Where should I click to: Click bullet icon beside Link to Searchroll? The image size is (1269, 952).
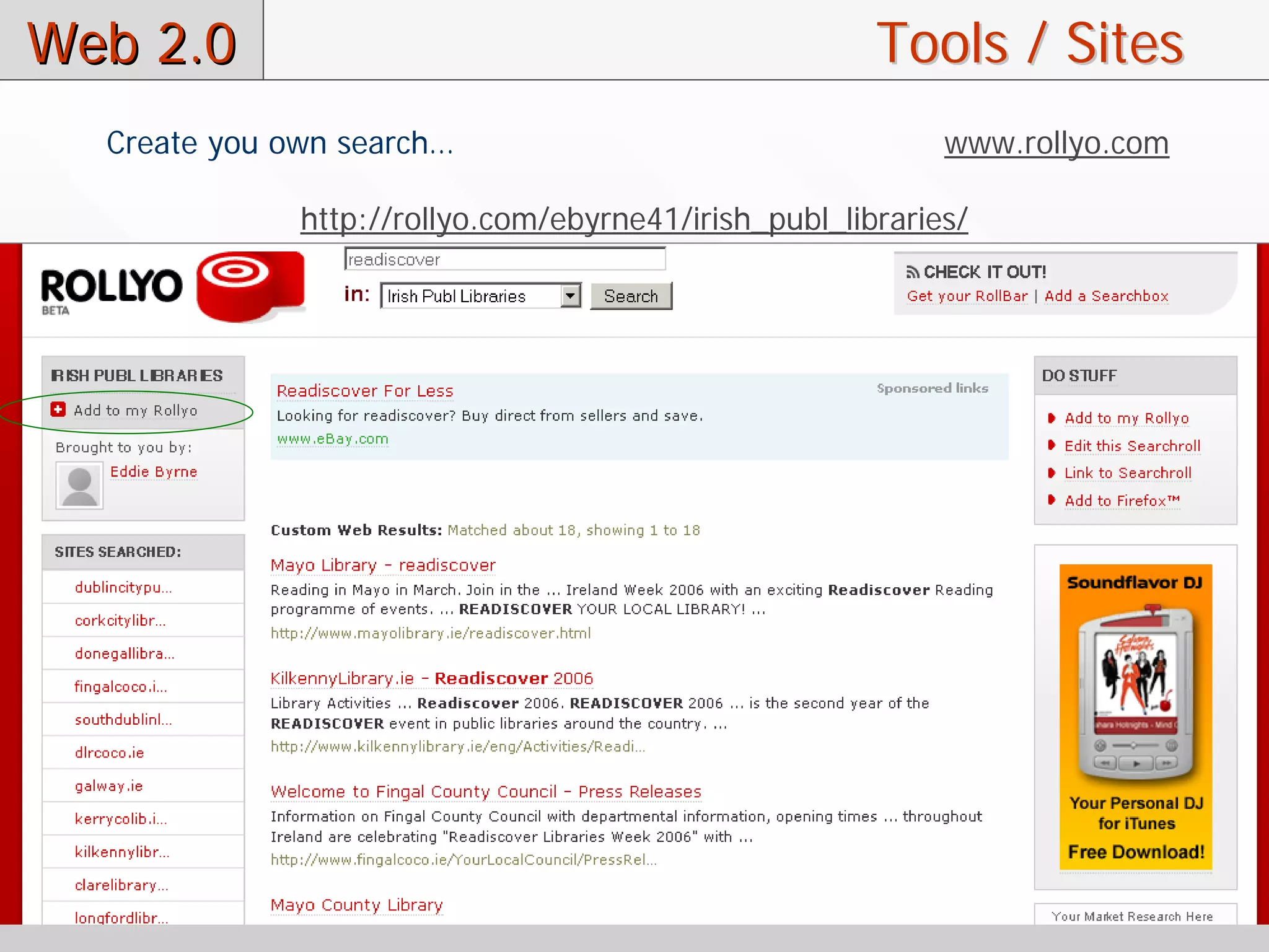1052,473
